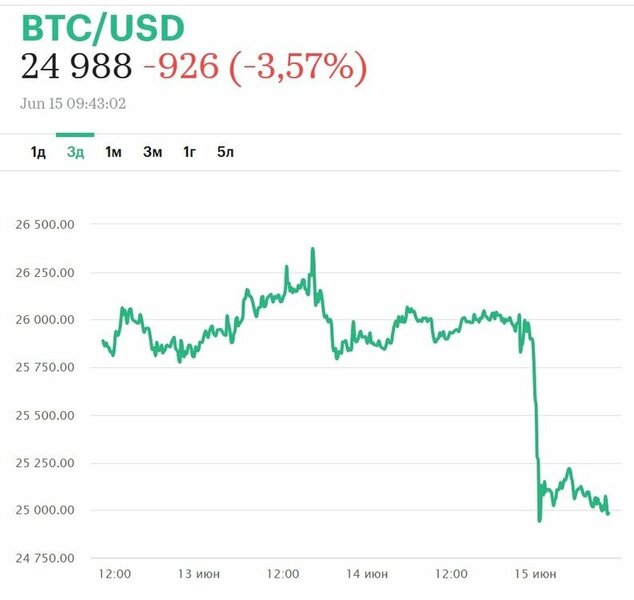Click the 13 июн date label
634x600 pixels.
point(198,574)
